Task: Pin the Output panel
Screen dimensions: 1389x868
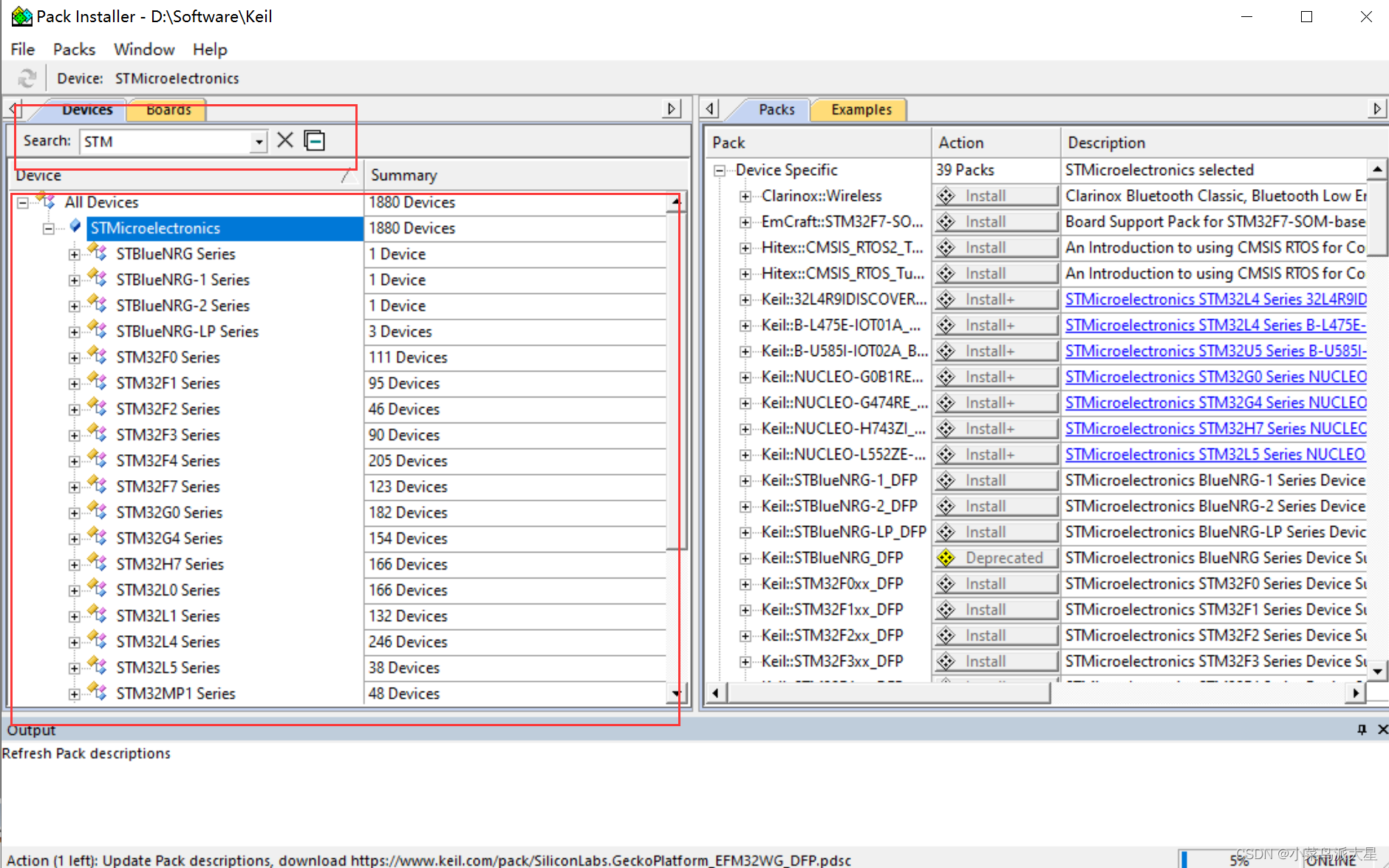Action: coord(1362,730)
